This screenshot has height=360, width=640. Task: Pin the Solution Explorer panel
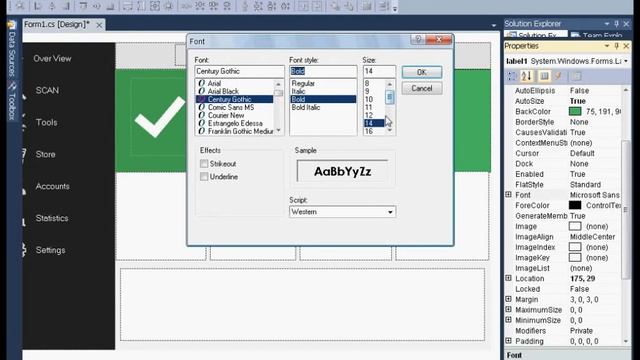pos(617,24)
